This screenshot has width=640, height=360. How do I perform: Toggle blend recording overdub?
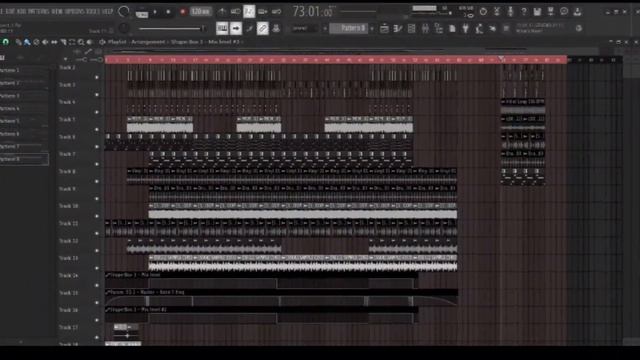coord(263,11)
